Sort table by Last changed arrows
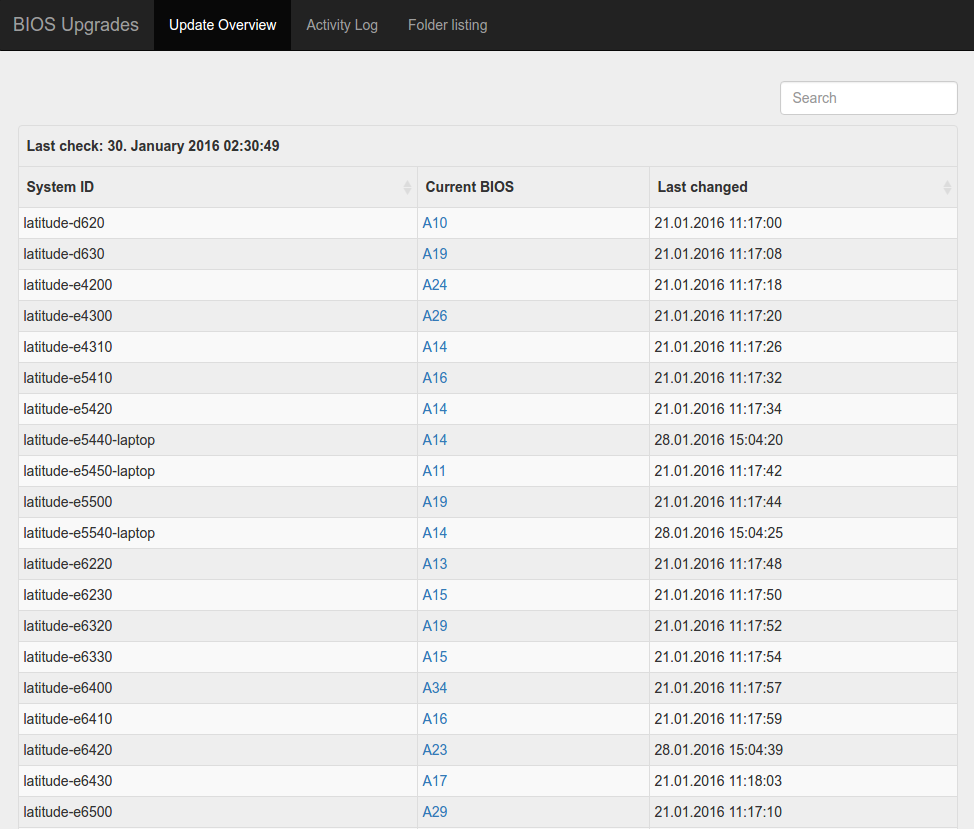The width and height of the screenshot is (974, 829). point(947,187)
